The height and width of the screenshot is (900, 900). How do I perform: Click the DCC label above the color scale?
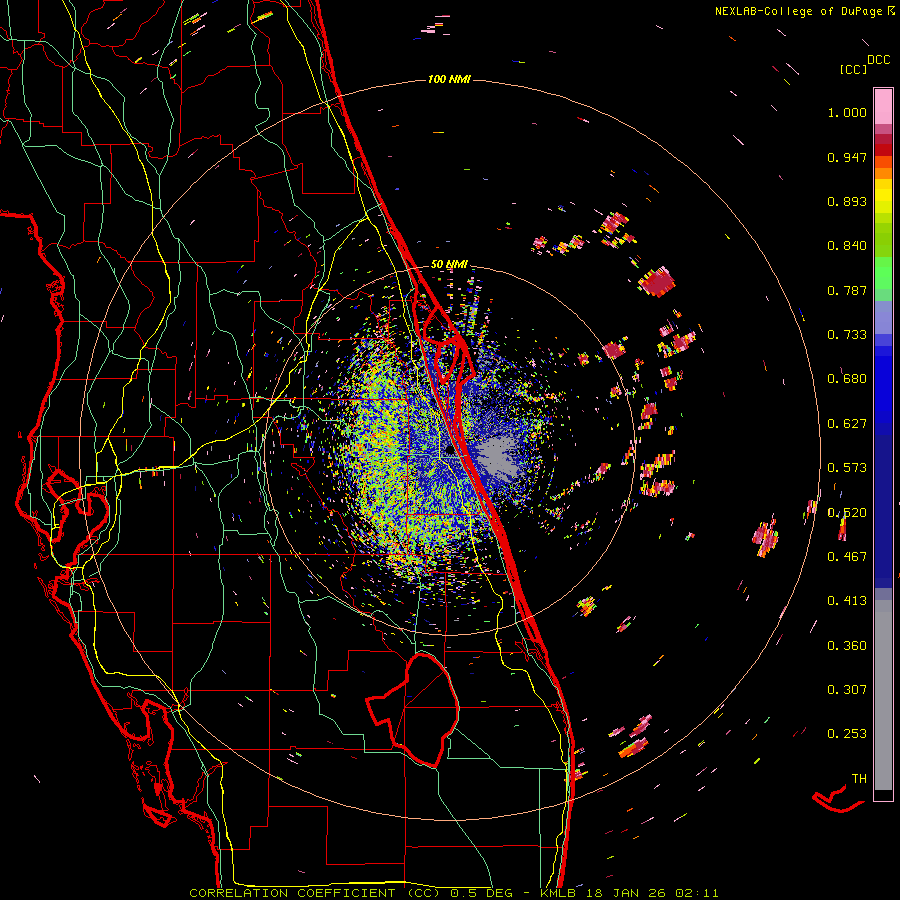point(879,60)
